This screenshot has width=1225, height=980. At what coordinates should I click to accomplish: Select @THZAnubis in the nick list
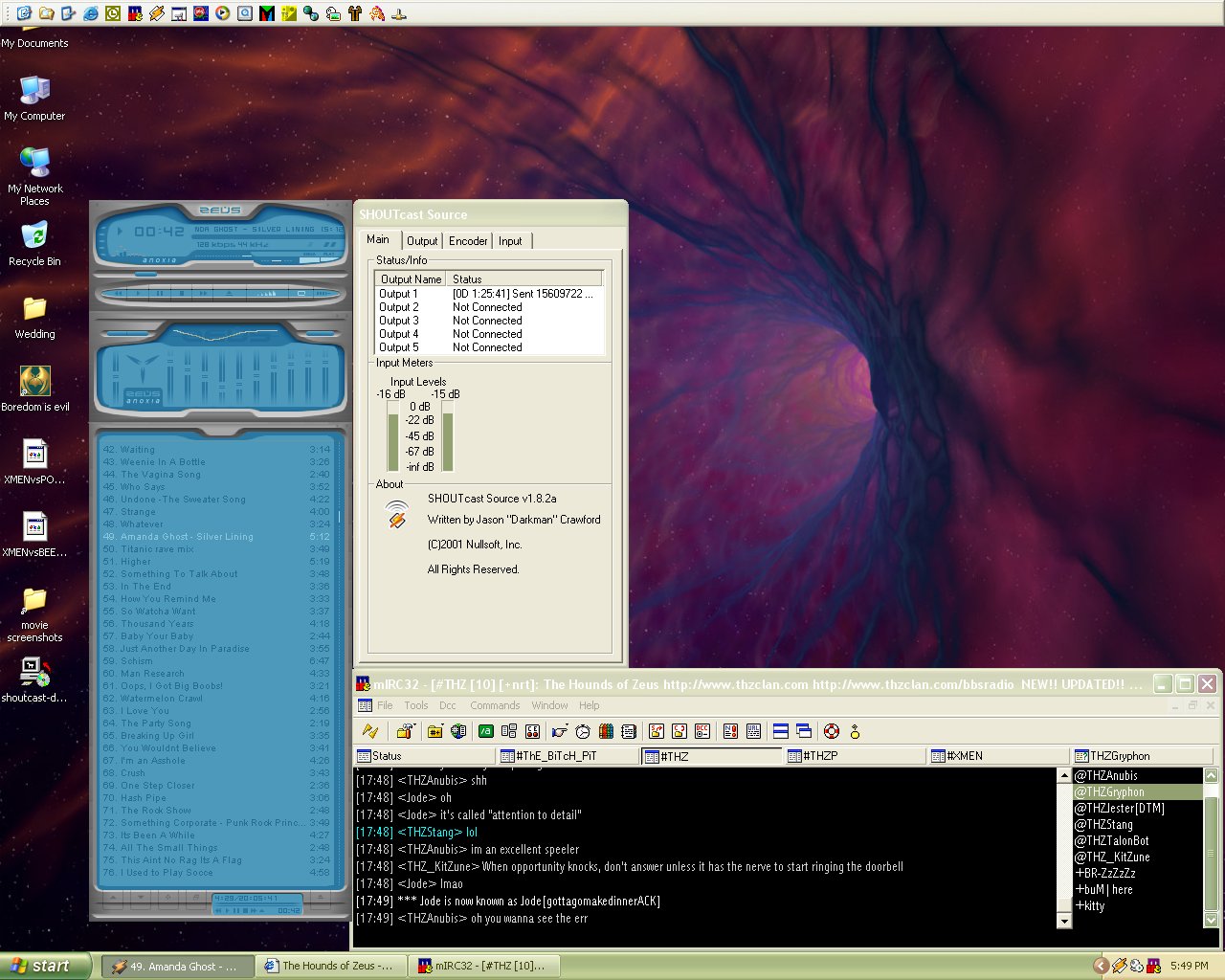[x=1137, y=776]
